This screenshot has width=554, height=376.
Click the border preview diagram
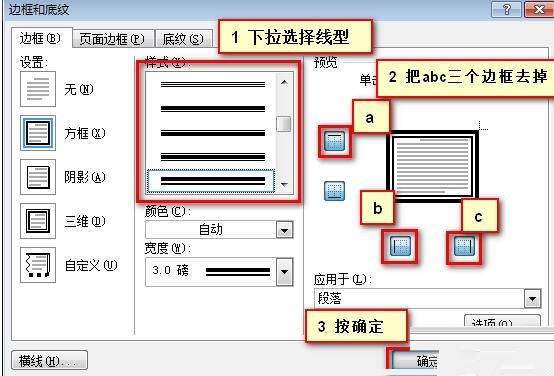coord(432,166)
